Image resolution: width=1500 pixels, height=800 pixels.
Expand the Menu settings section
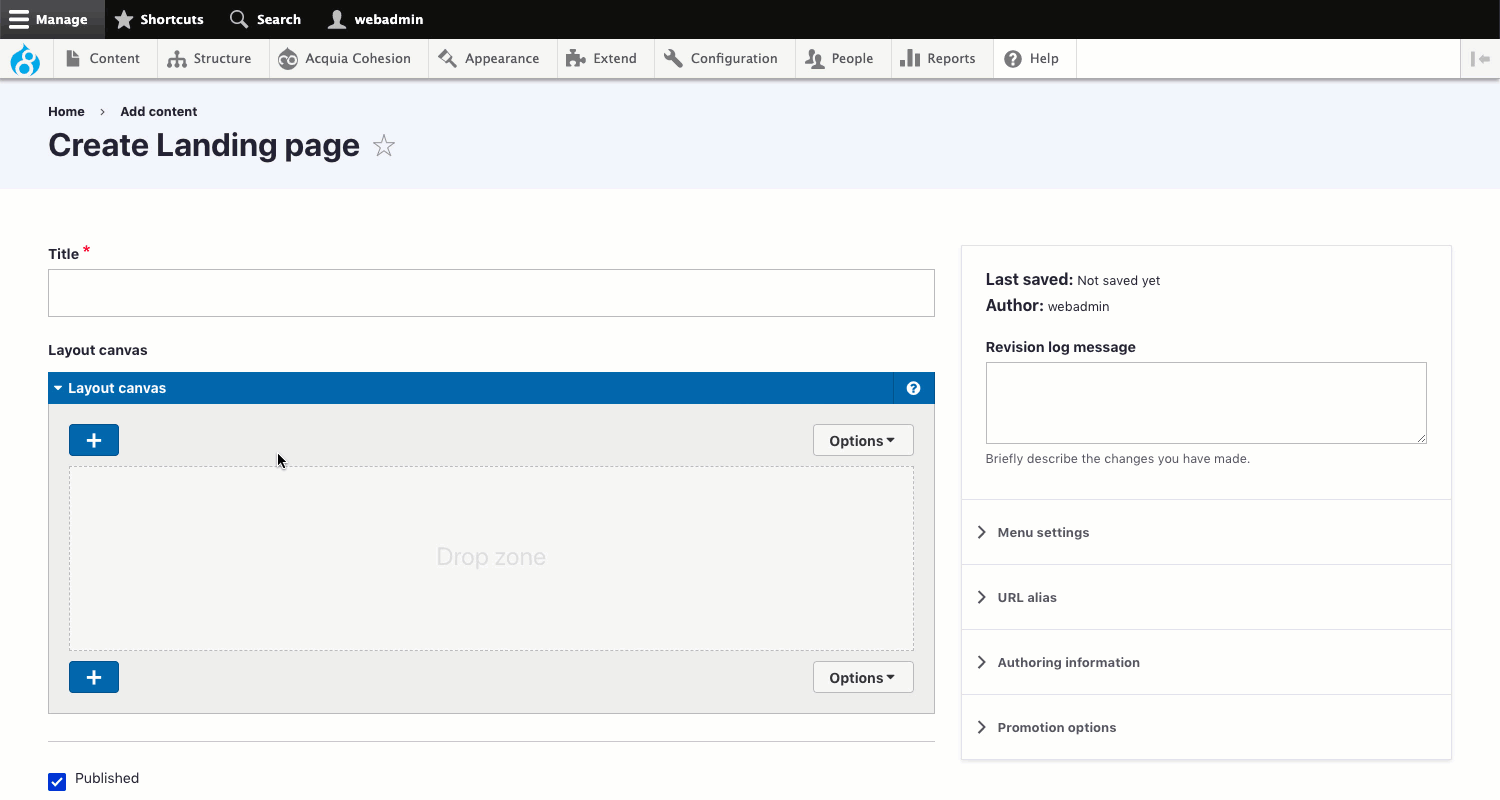1043,532
